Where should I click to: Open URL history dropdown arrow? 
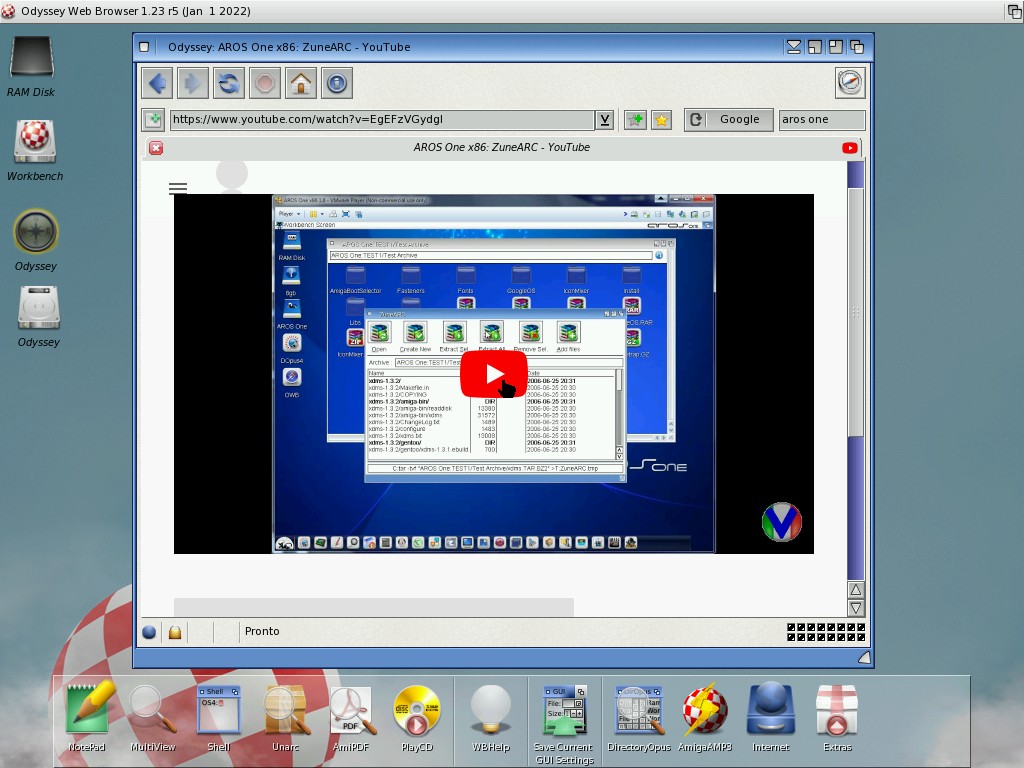605,120
